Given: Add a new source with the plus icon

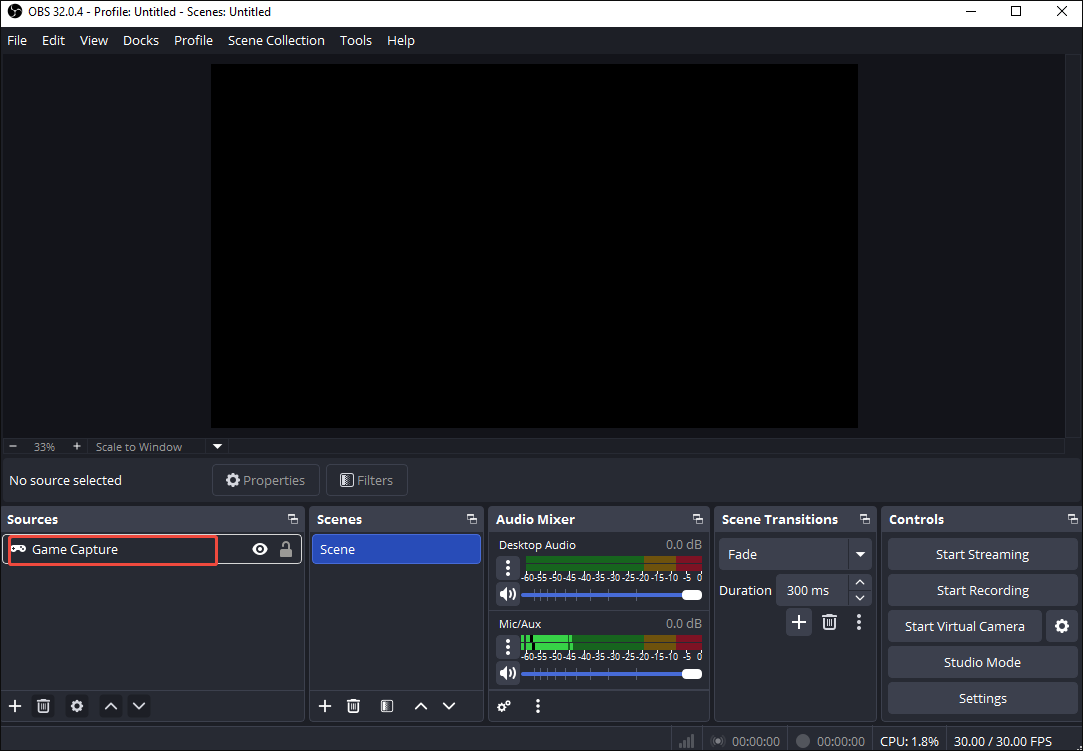Looking at the screenshot, I should pos(14,706).
